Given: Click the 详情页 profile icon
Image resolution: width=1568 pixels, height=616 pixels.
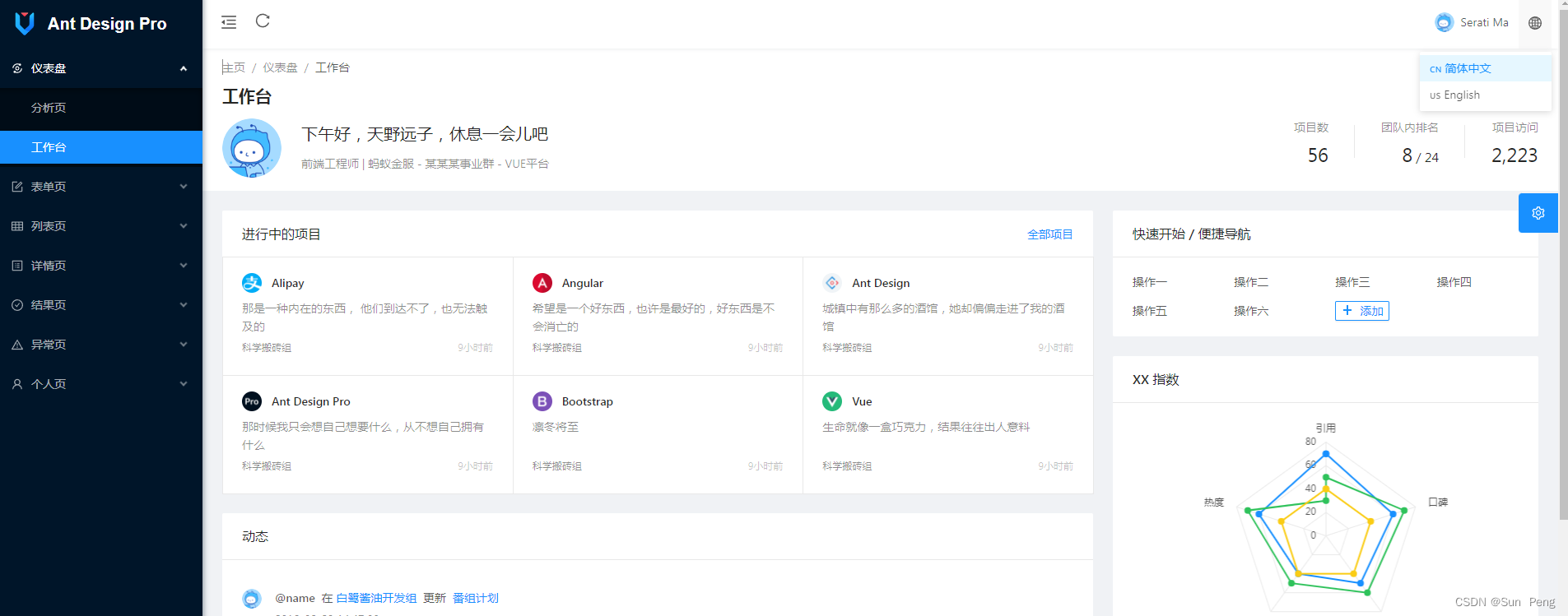Looking at the screenshot, I should tap(17, 266).
